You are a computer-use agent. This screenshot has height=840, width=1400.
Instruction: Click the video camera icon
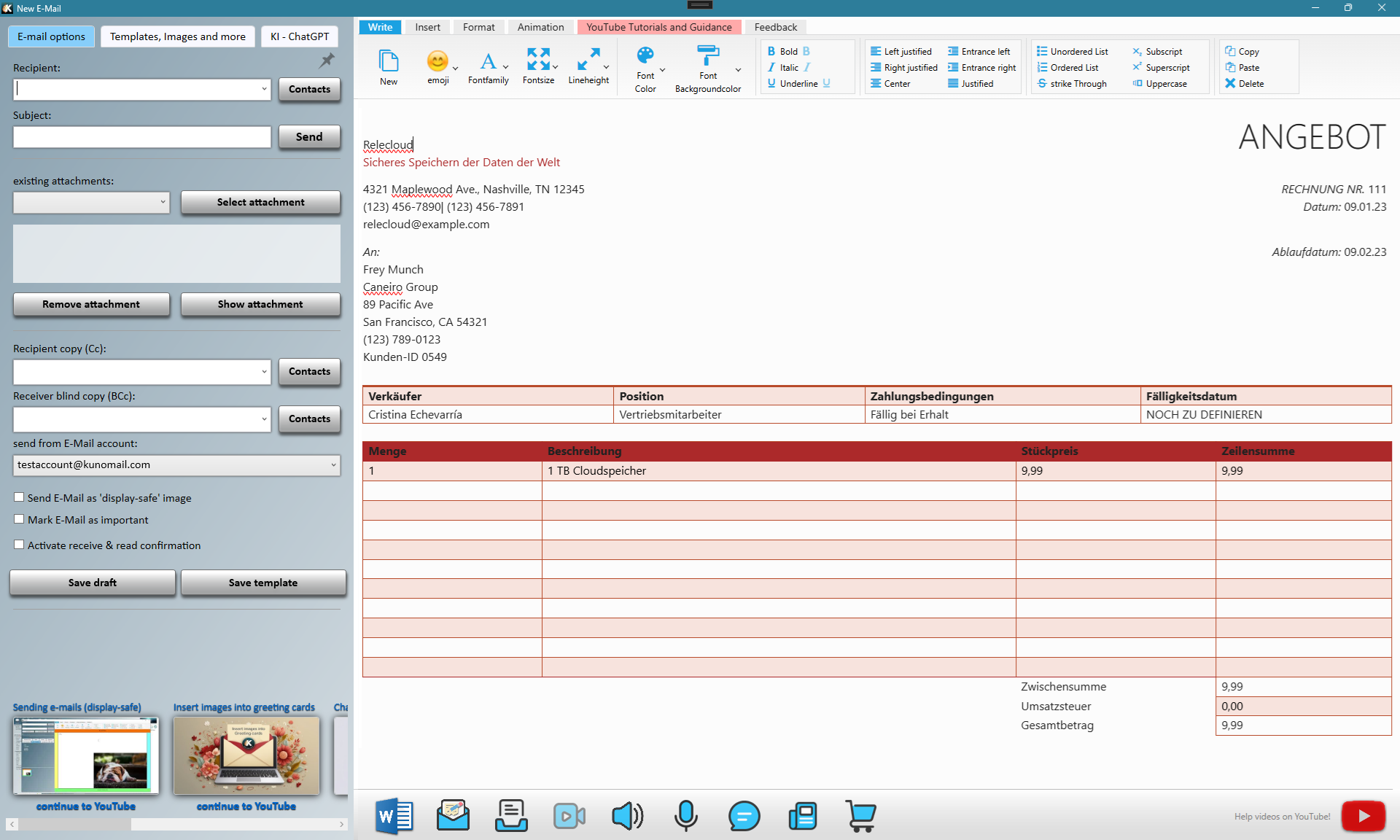[569, 816]
